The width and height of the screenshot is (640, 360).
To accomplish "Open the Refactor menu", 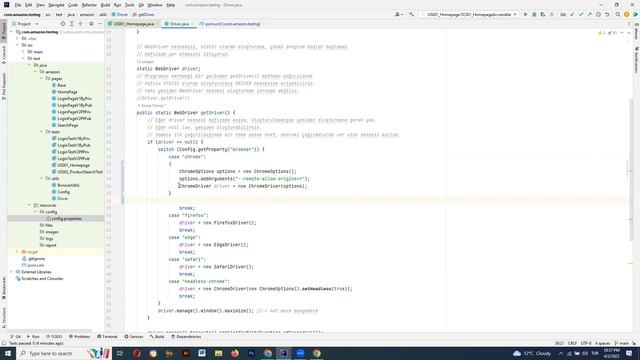I will point(89,5).
